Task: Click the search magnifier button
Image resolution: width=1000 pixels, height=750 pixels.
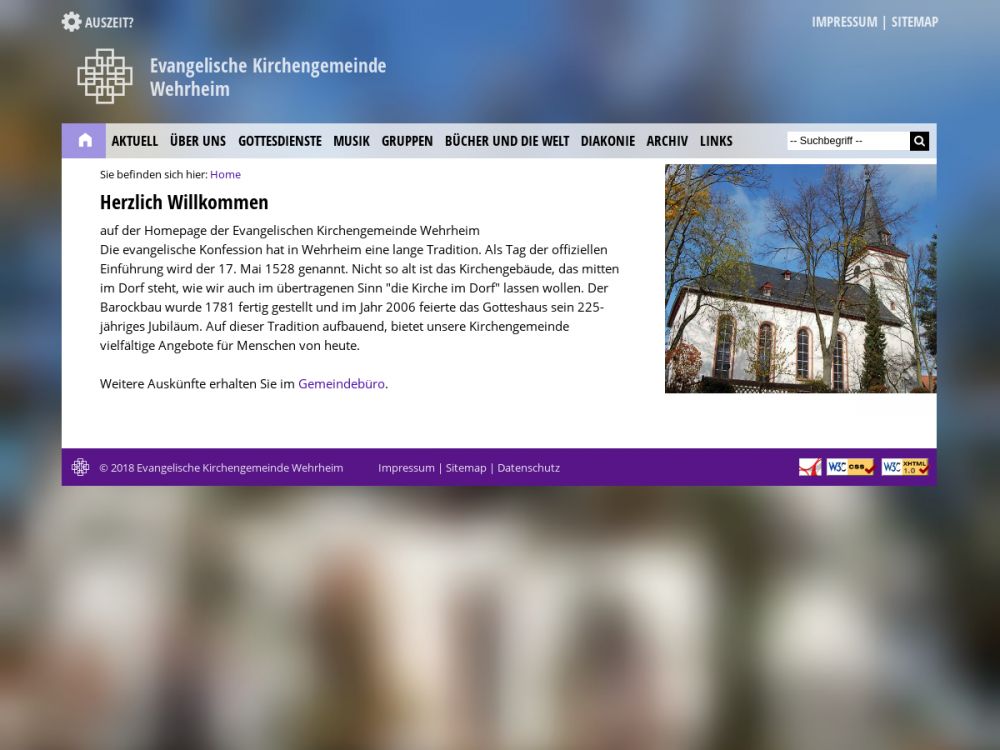Action: [x=919, y=141]
